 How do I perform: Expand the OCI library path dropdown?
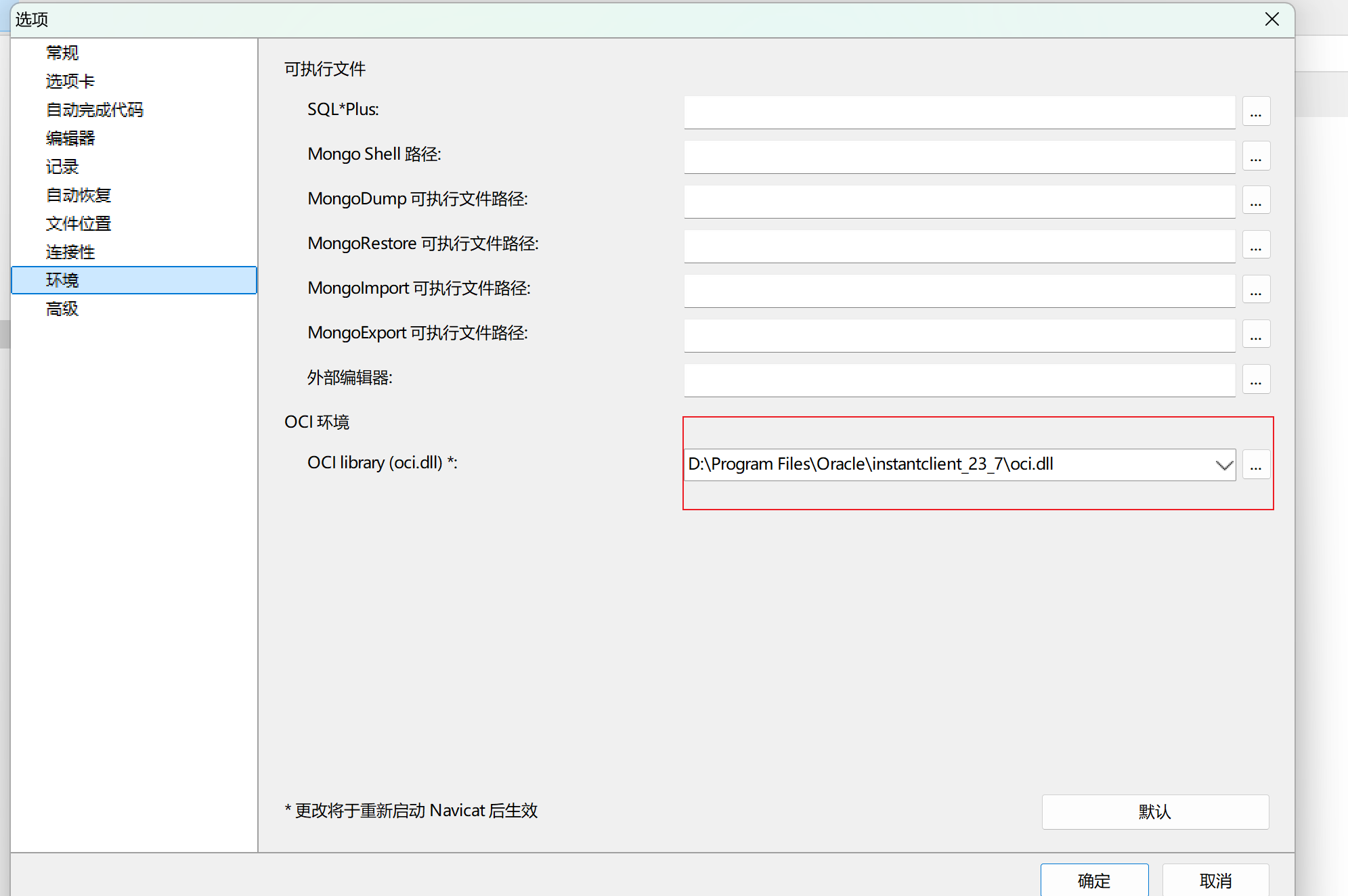coord(1223,465)
